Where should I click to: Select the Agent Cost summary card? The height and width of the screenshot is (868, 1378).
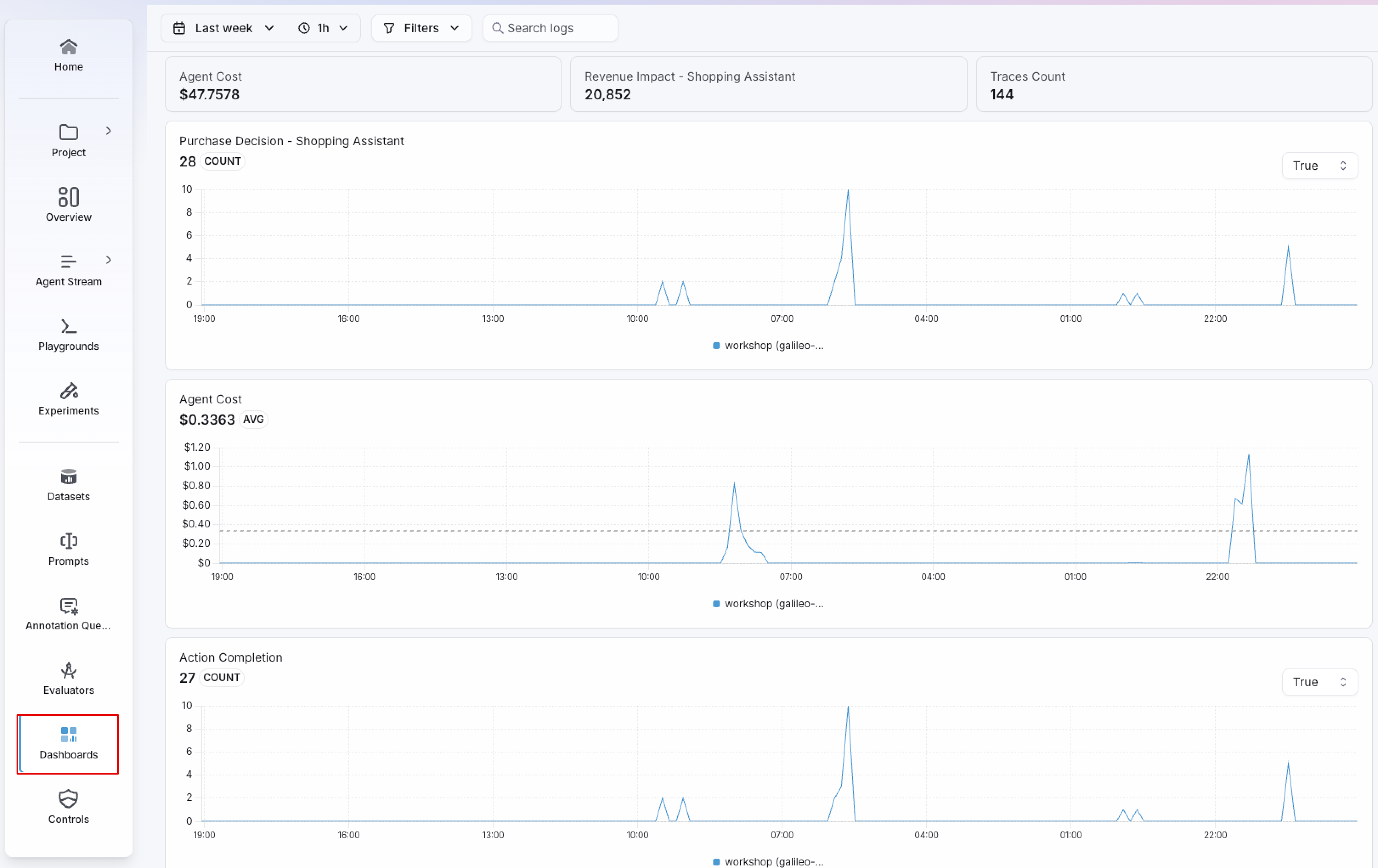(363, 84)
